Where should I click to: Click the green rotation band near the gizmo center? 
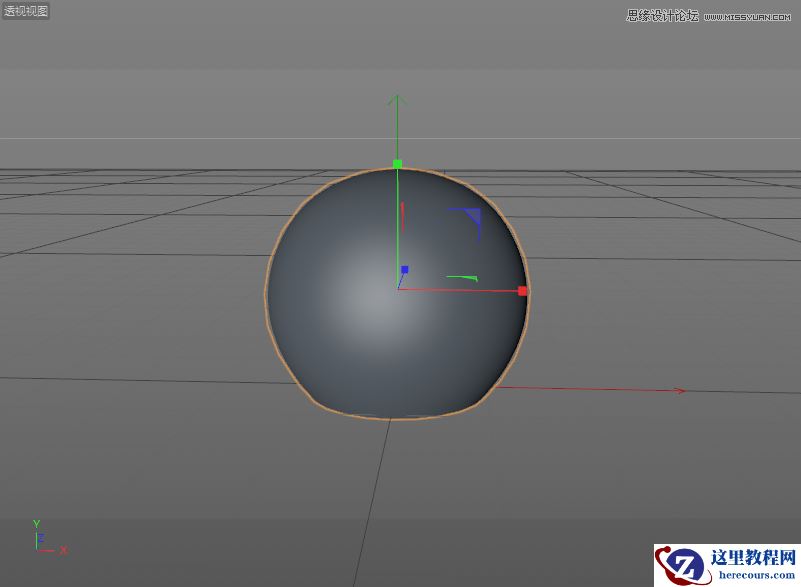click(462, 277)
